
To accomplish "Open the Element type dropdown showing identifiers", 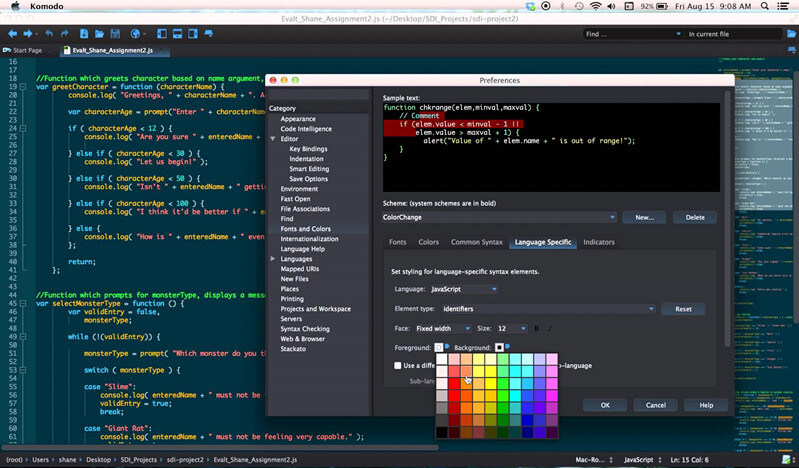I will pos(548,309).
